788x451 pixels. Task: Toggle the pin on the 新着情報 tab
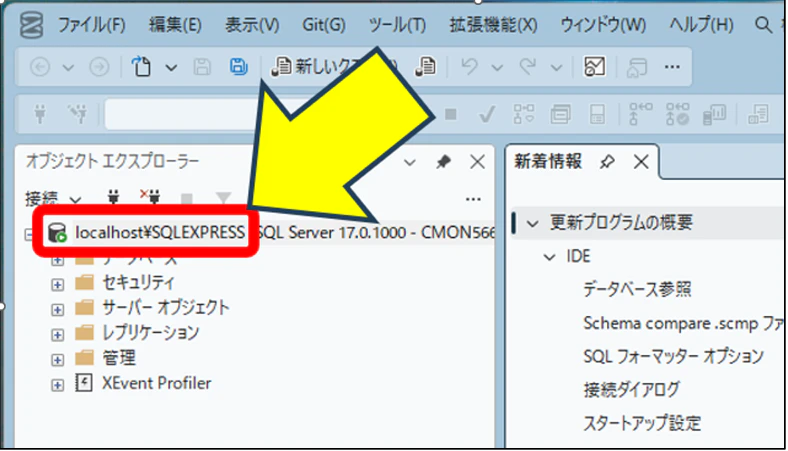click(x=607, y=162)
